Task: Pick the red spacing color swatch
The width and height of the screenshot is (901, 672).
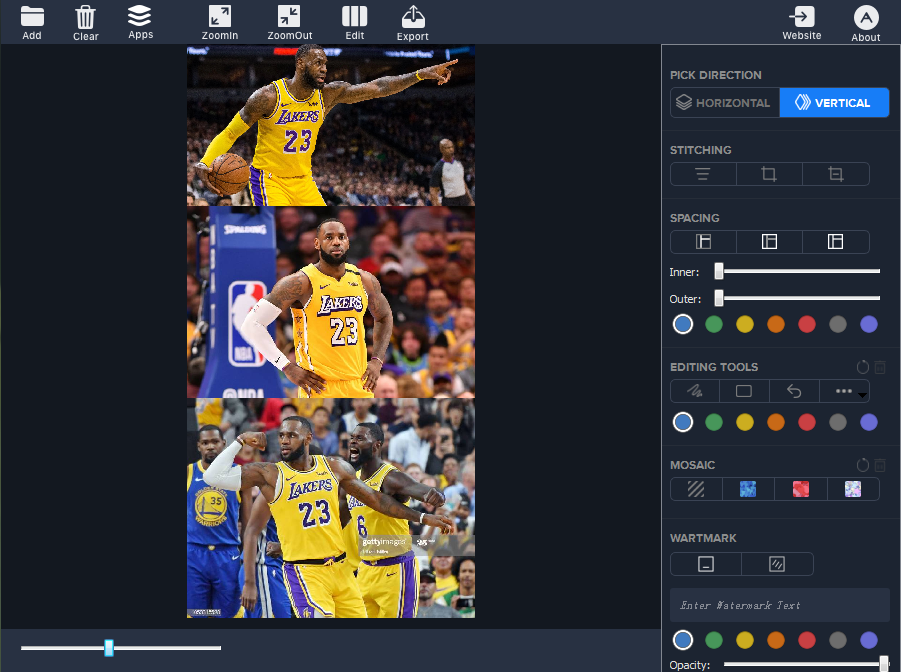Action: point(807,324)
